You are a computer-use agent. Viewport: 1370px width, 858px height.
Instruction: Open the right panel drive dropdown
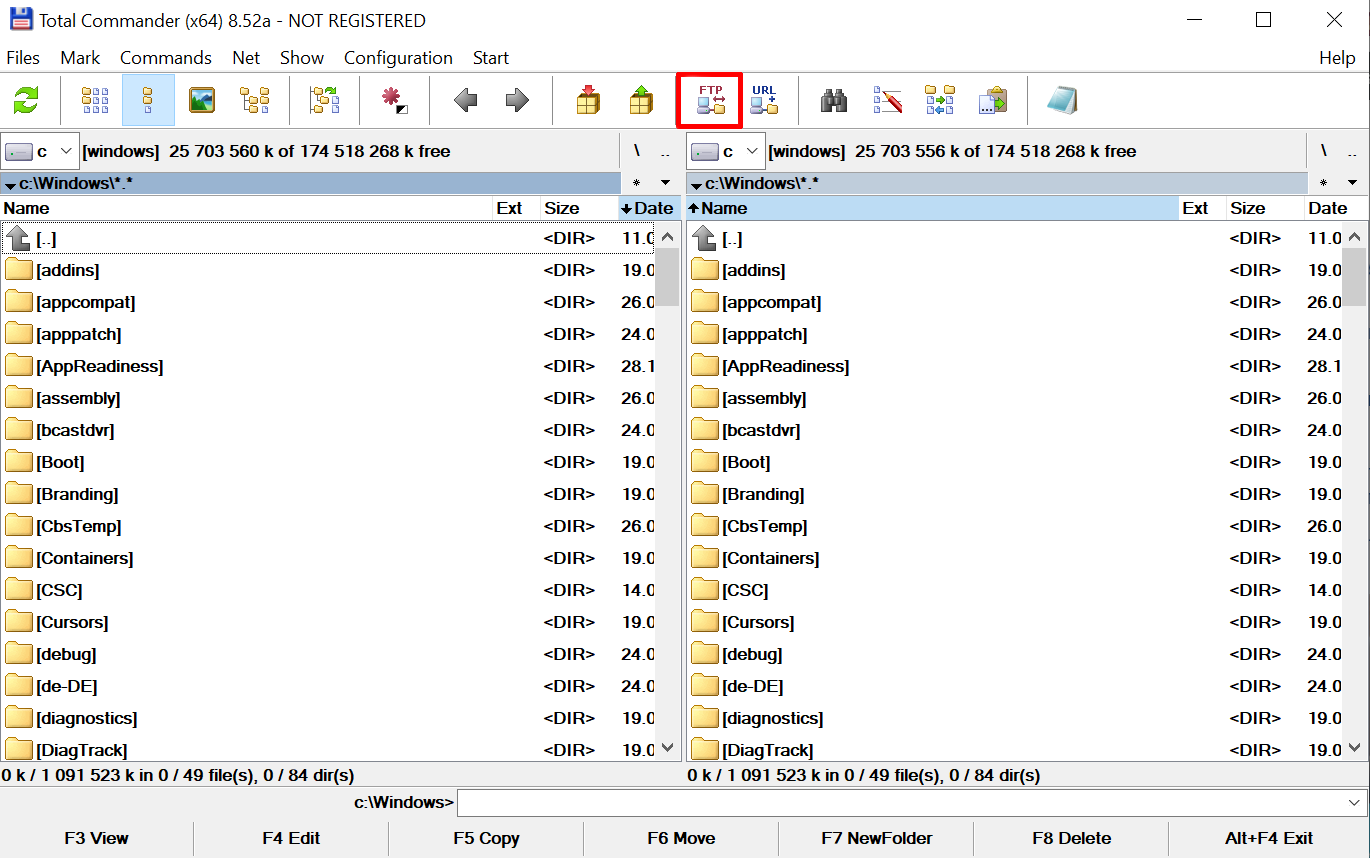pos(727,151)
